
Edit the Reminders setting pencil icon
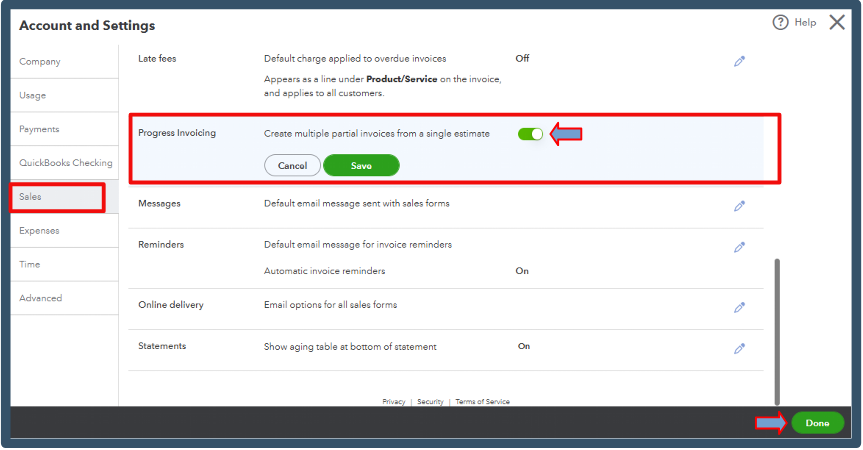(x=739, y=248)
